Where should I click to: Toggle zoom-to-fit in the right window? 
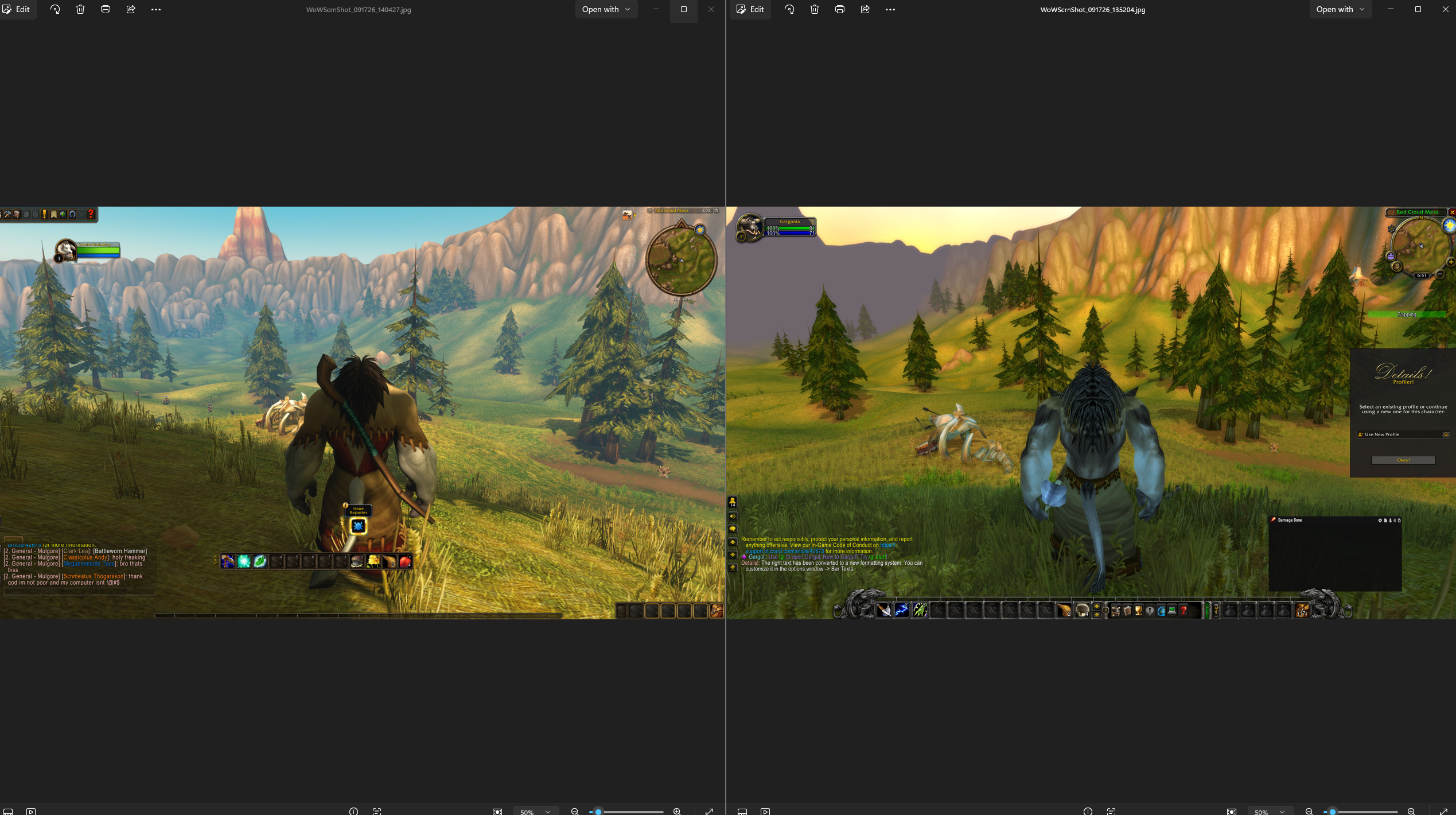(1232, 811)
